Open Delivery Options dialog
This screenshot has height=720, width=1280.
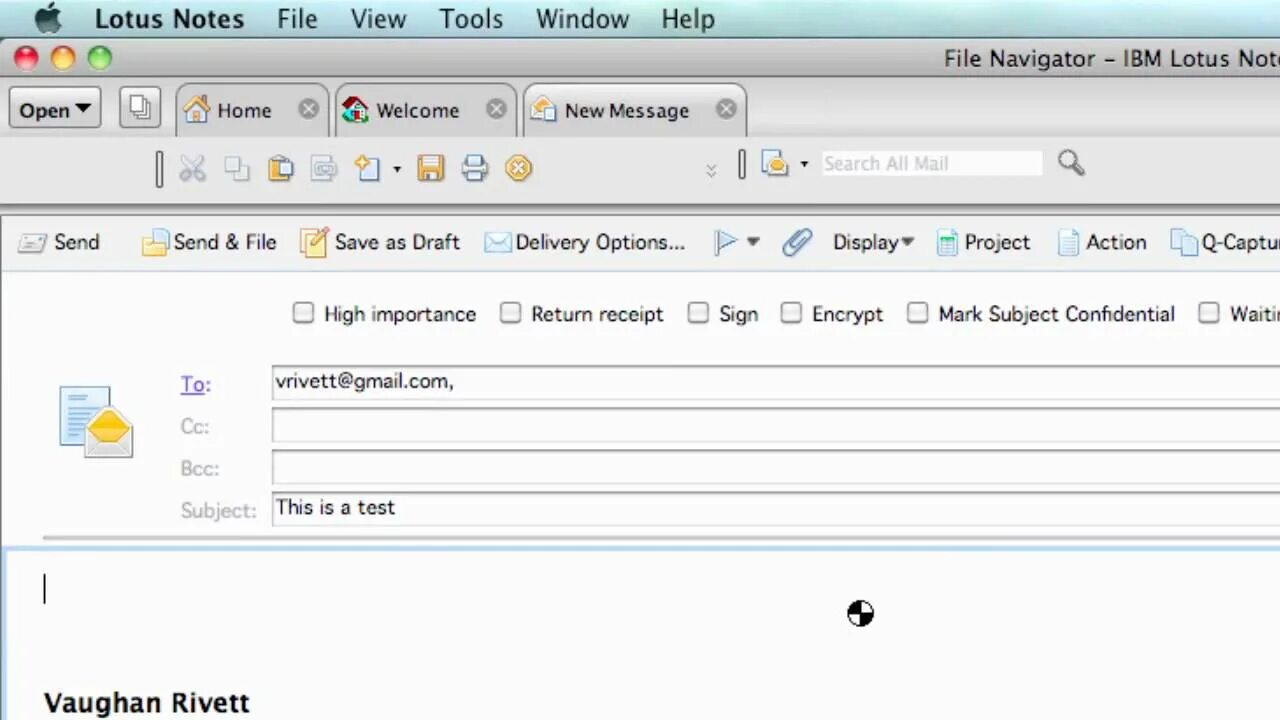click(585, 242)
